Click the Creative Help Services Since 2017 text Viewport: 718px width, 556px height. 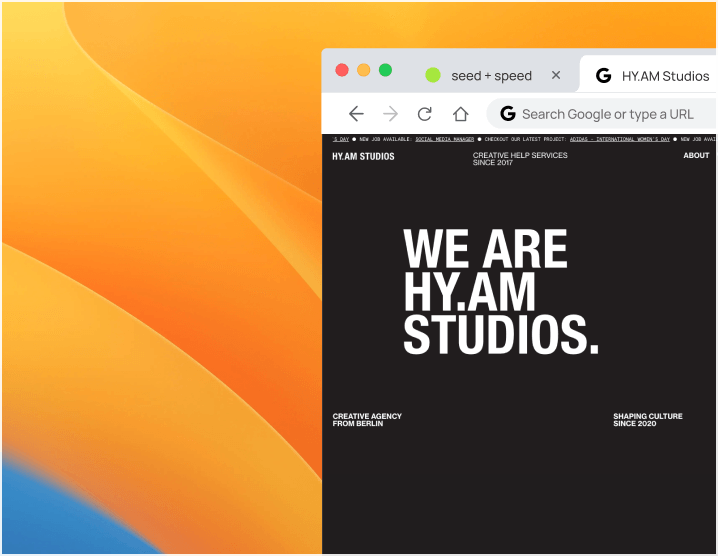520,159
